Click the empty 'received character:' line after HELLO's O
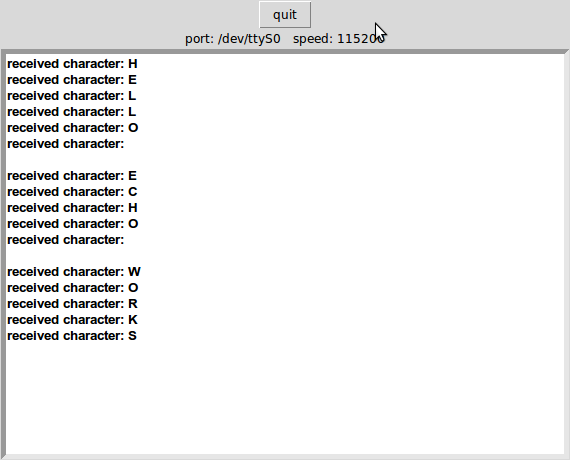Viewport: 570px width, 460px height. [x=66, y=144]
